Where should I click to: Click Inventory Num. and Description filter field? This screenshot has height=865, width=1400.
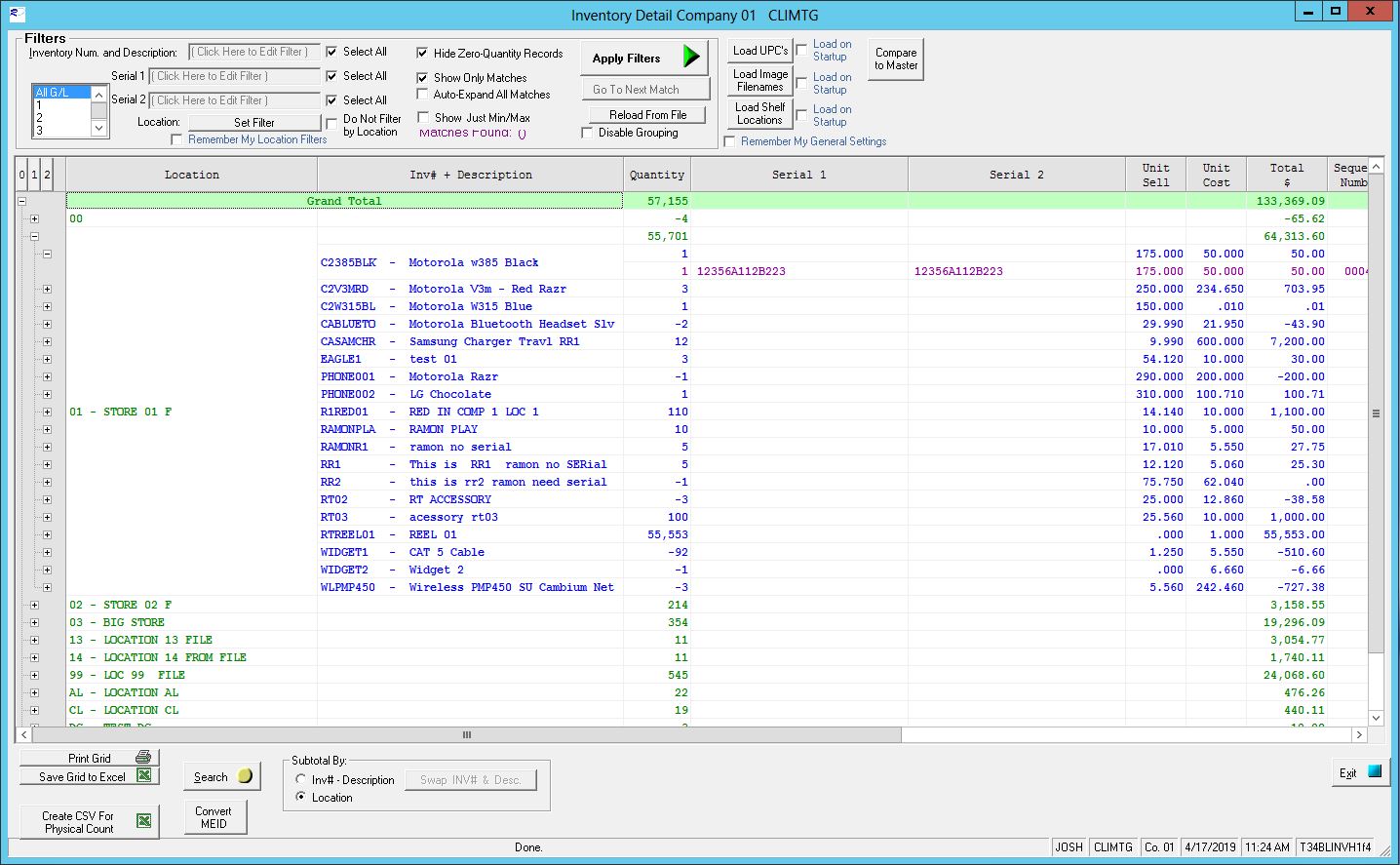(253, 52)
